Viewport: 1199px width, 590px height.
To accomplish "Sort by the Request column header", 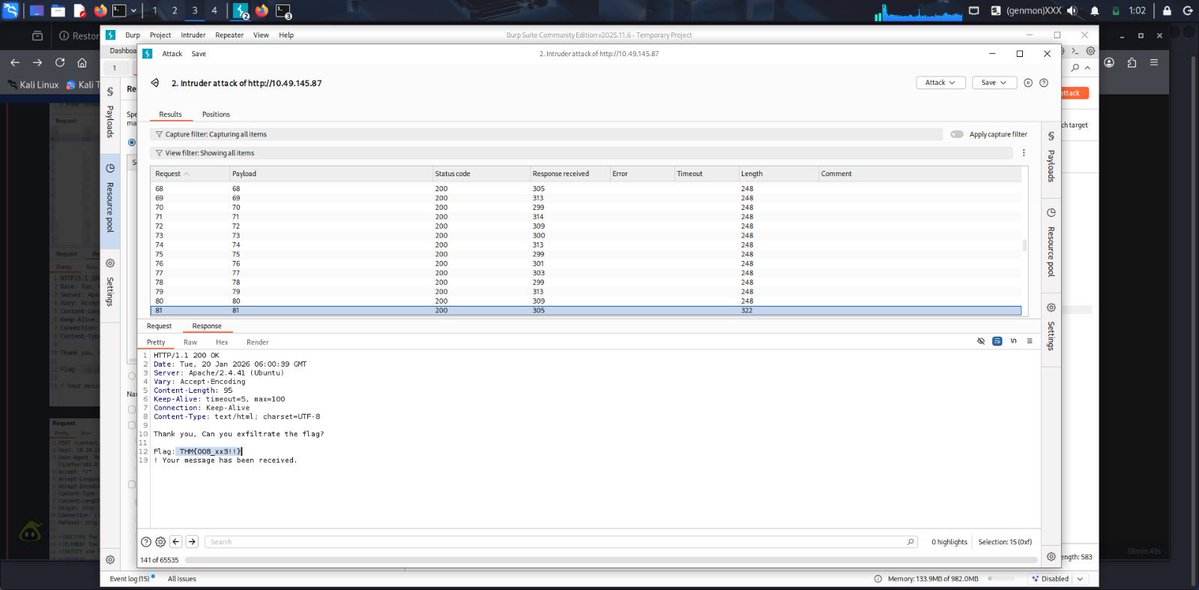I will coord(190,173).
